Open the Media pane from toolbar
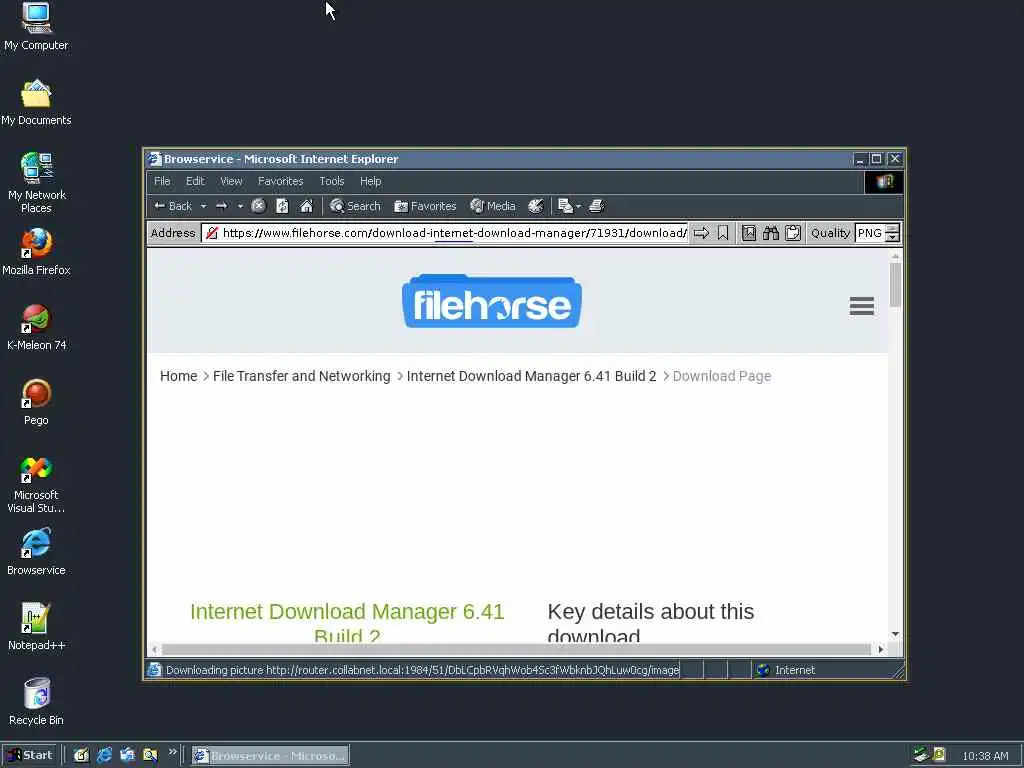1024x768 pixels. (493, 206)
